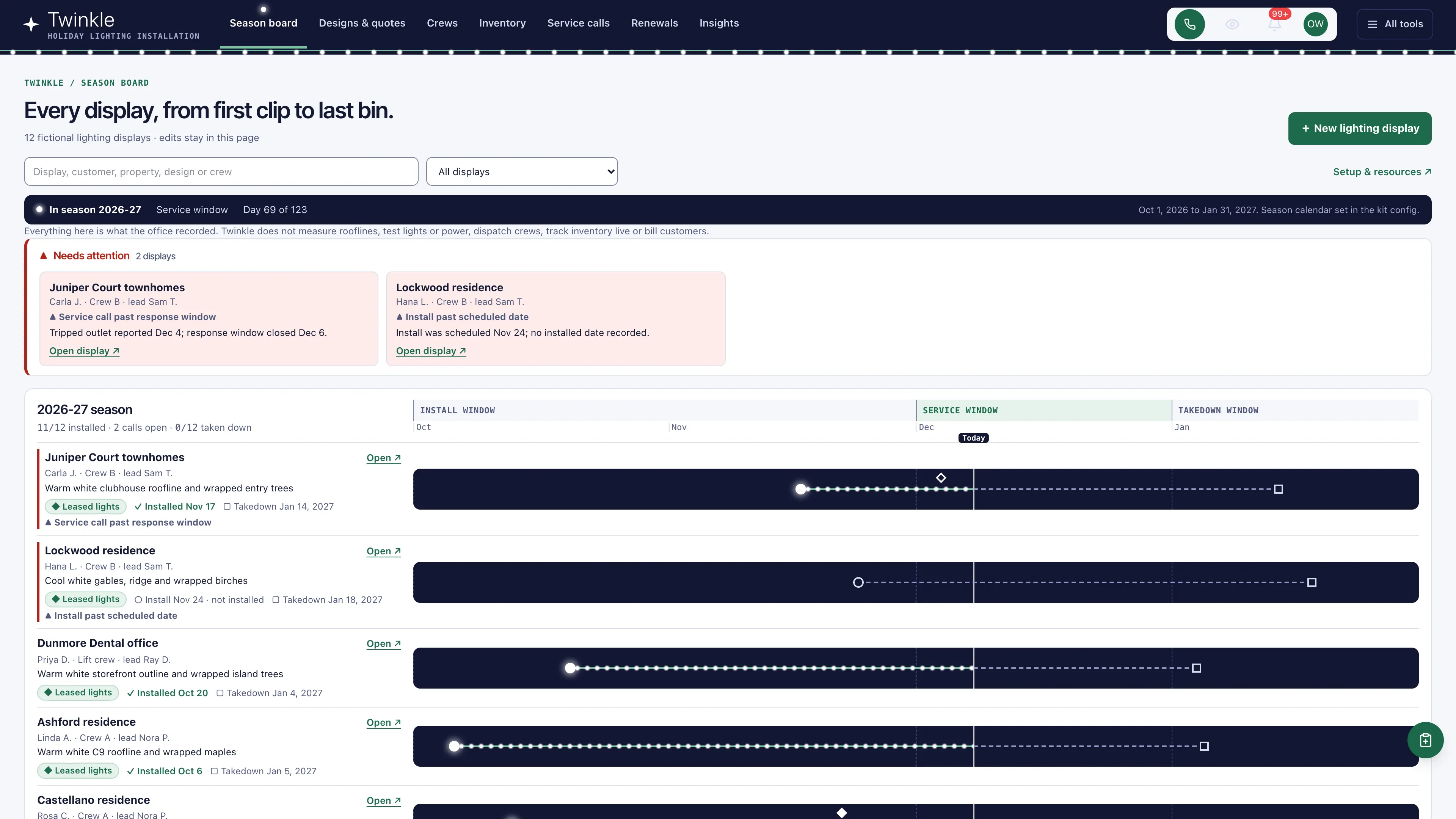
Task: Open Designs & quotes tab
Action: click(362, 23)
